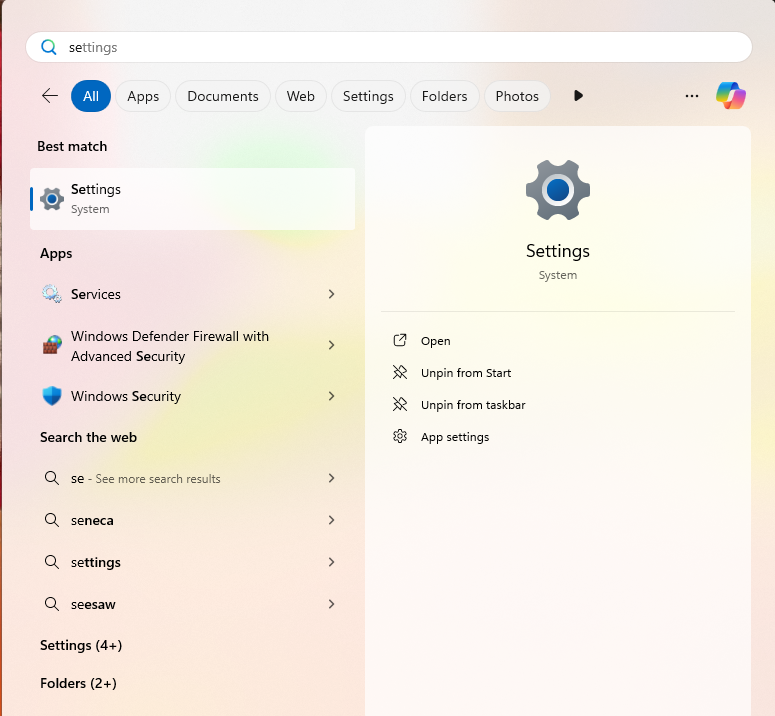The height and width of the screenshot is (716, 775).
Task: Open the three-dot more options menu
Action: coord(692,96)
